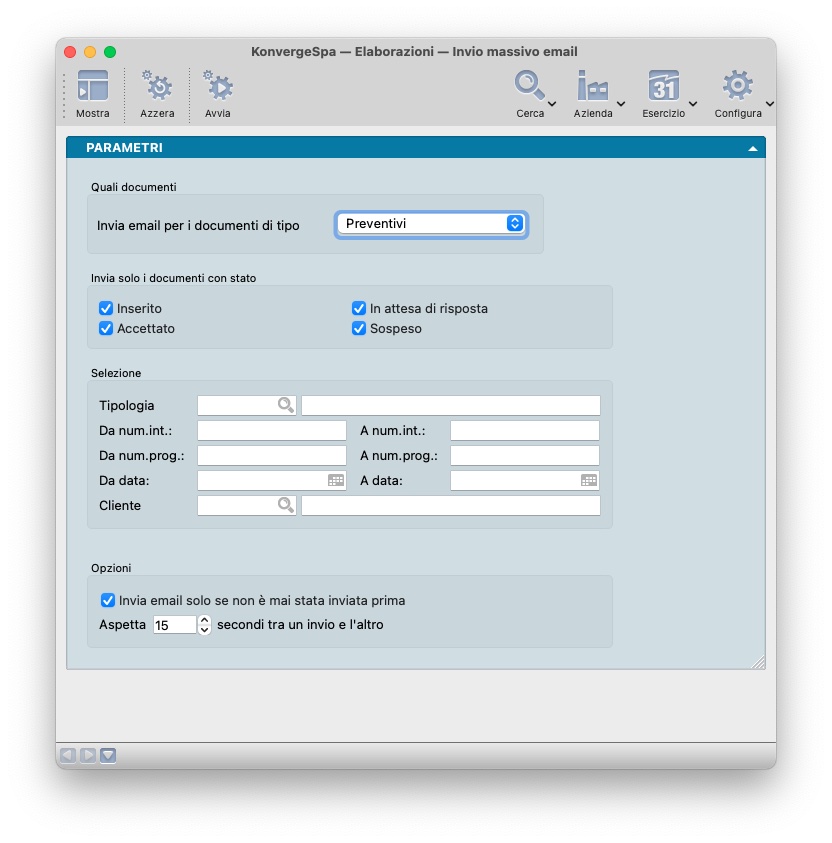832x843 pixels.
Task: Disable 'Invia email solo se non è mai stata inviata'
Action: pyautogui.click(x=108, y=601)
